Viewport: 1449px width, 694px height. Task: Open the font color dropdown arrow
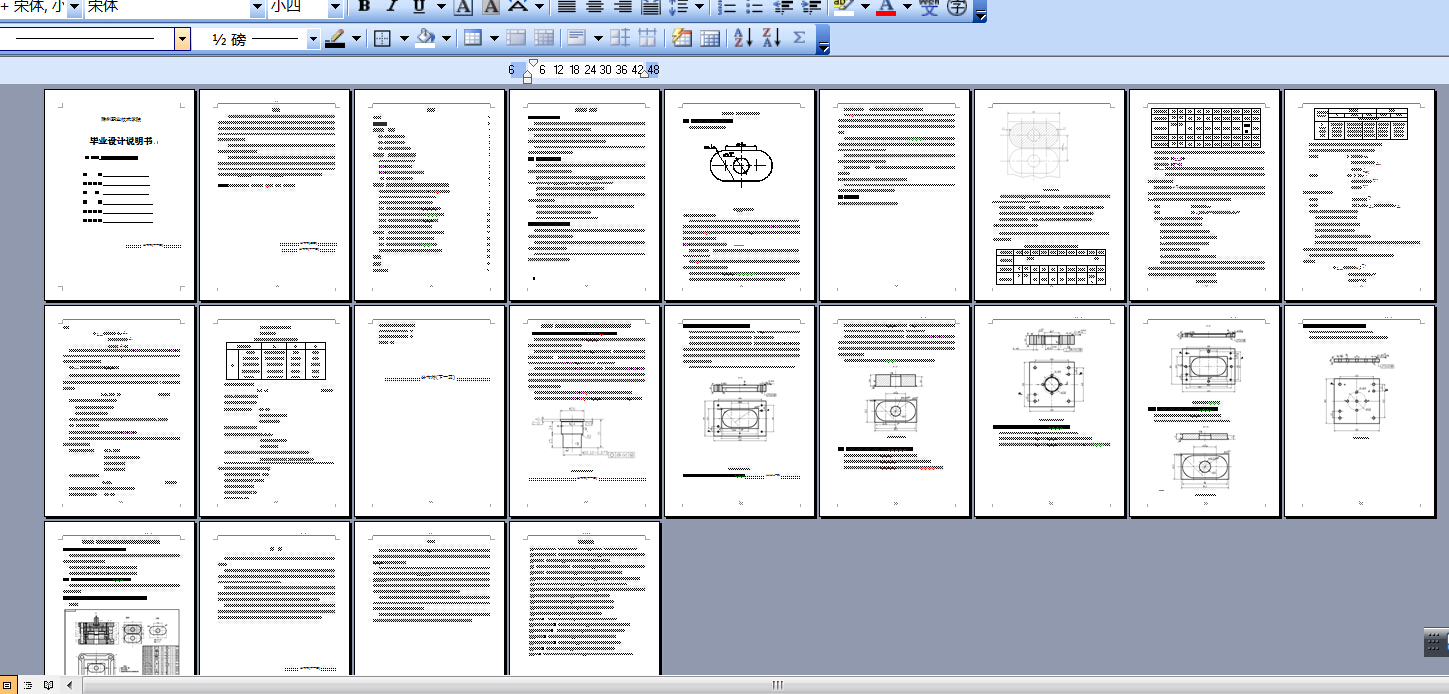(907, 7)
